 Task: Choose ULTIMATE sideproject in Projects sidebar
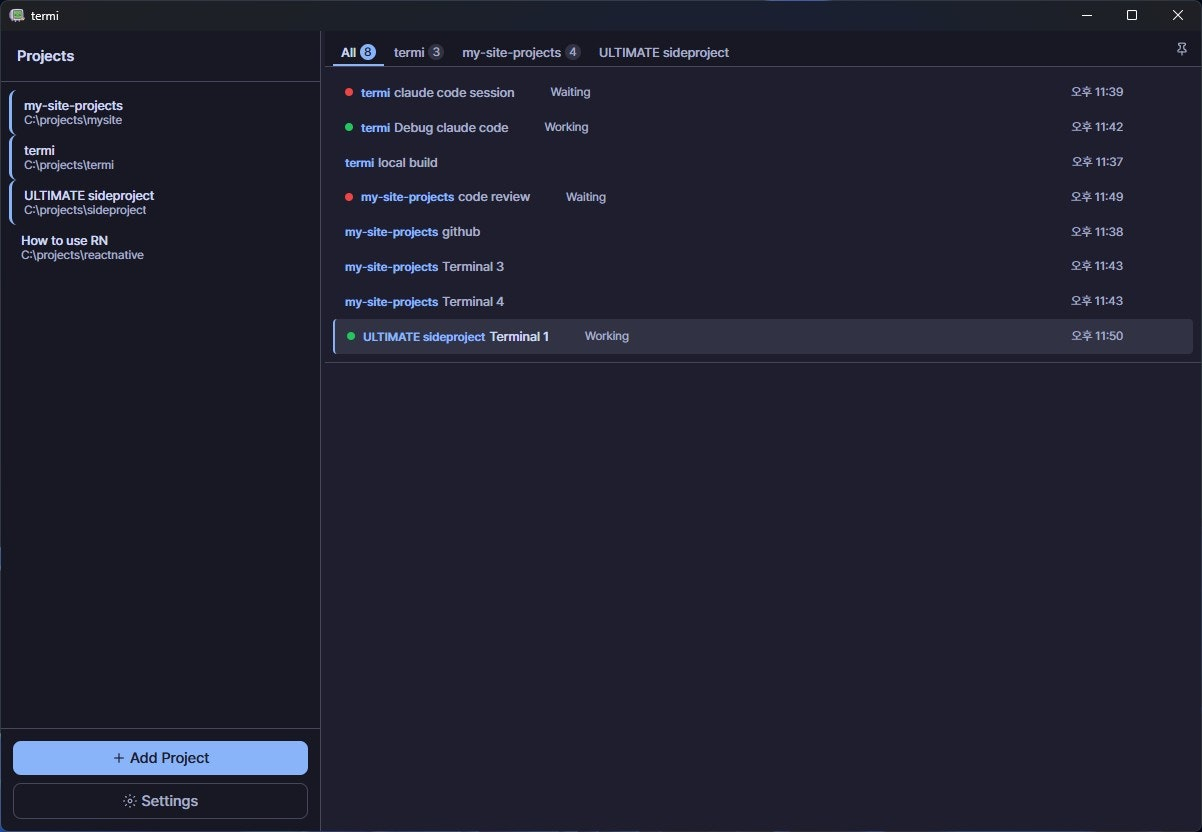89,202
